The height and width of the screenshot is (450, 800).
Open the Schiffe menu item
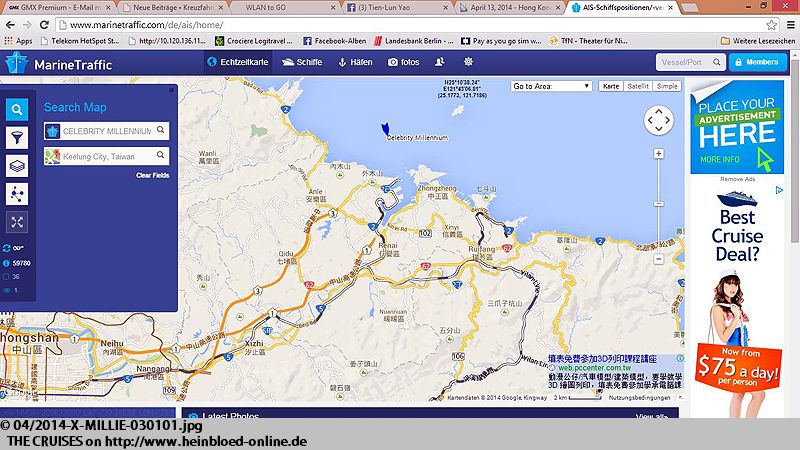click(x=302, y=62)
